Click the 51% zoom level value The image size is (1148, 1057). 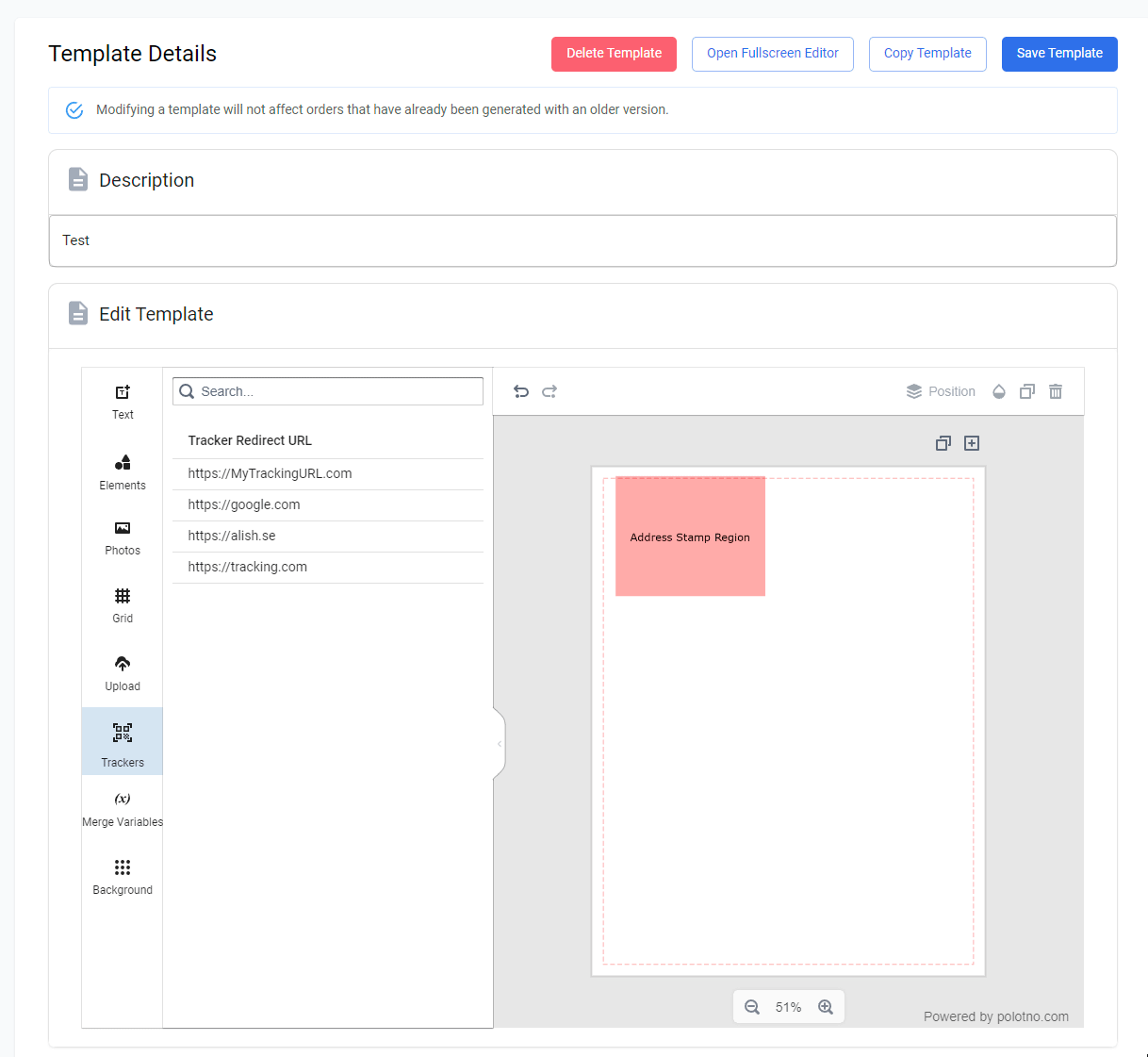(789, 1007)
